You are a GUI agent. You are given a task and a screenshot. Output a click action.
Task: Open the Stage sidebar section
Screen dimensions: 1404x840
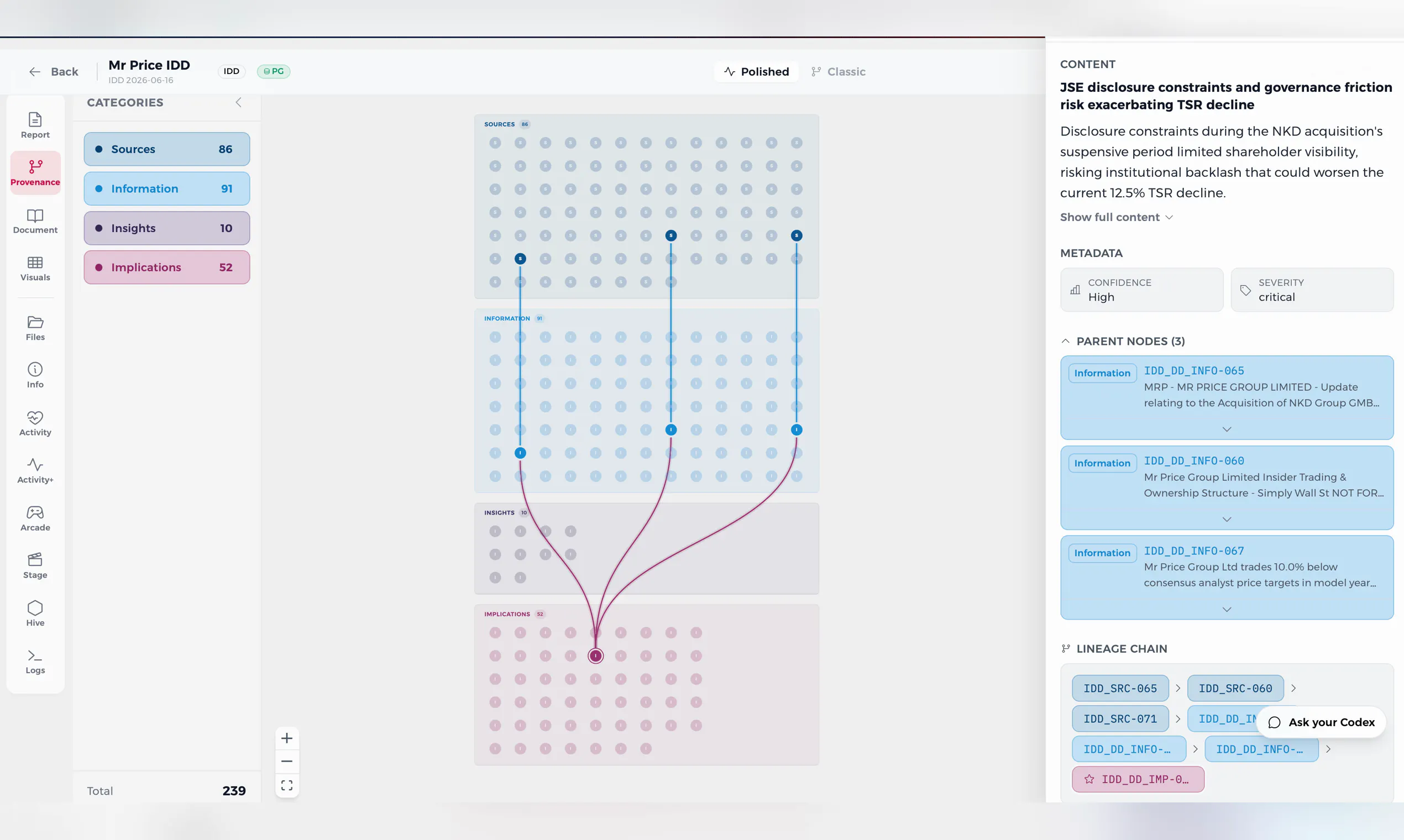35,566
